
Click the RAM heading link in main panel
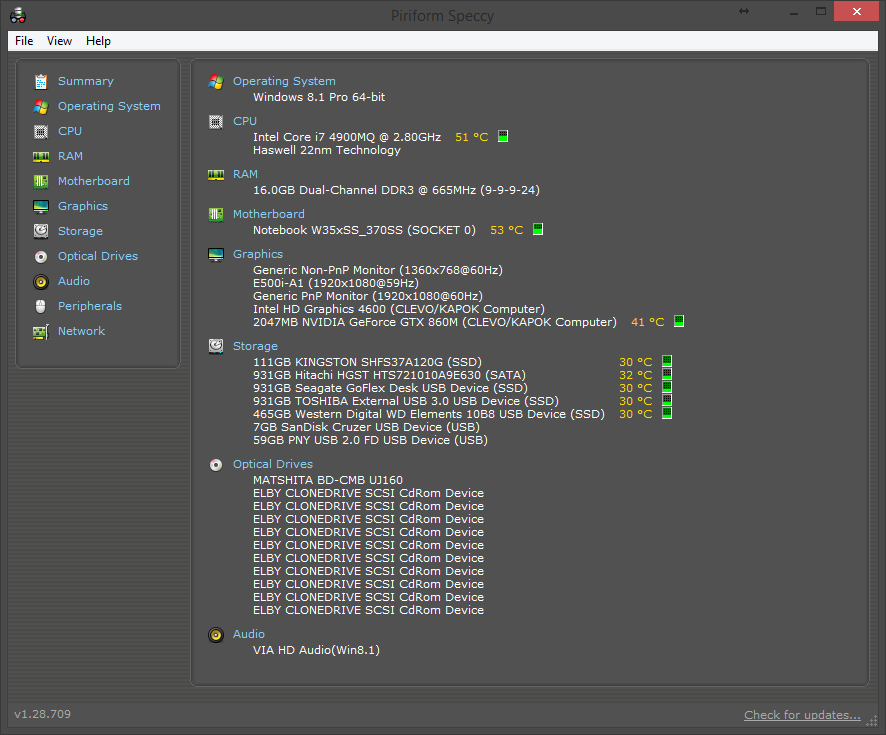[x=245, y=174]
